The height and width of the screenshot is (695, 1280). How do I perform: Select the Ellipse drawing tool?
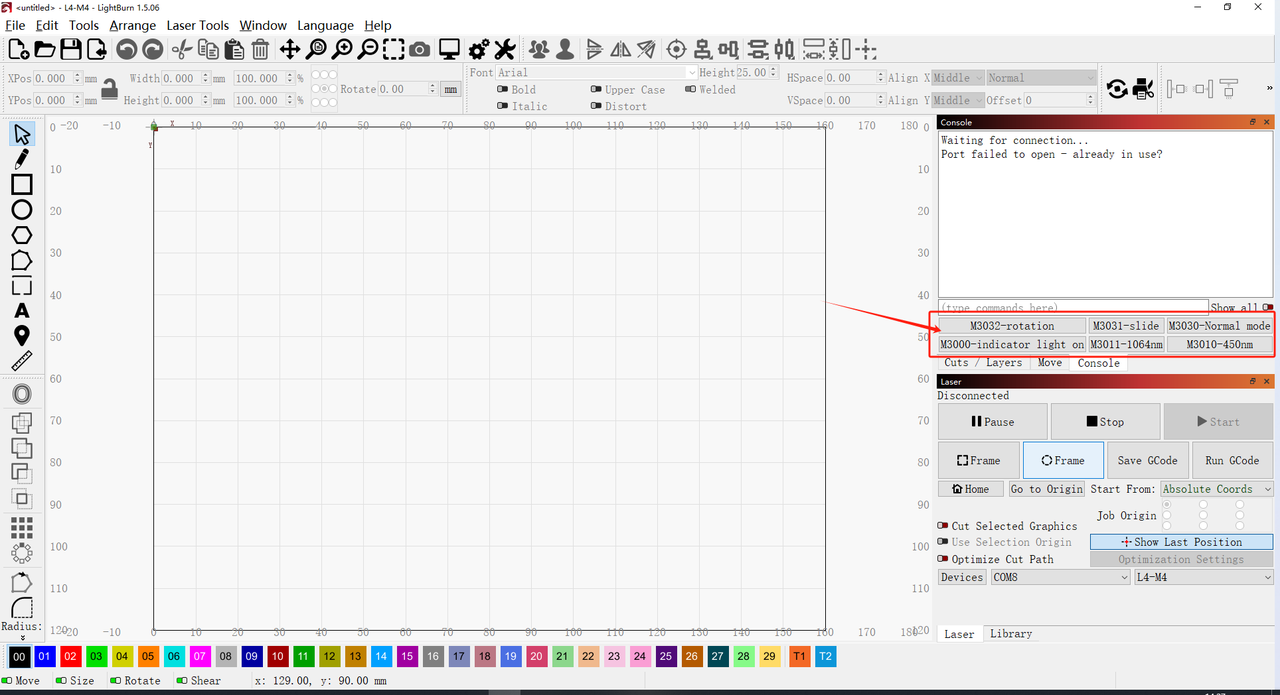pyautogui.click(x=21, y=209)
